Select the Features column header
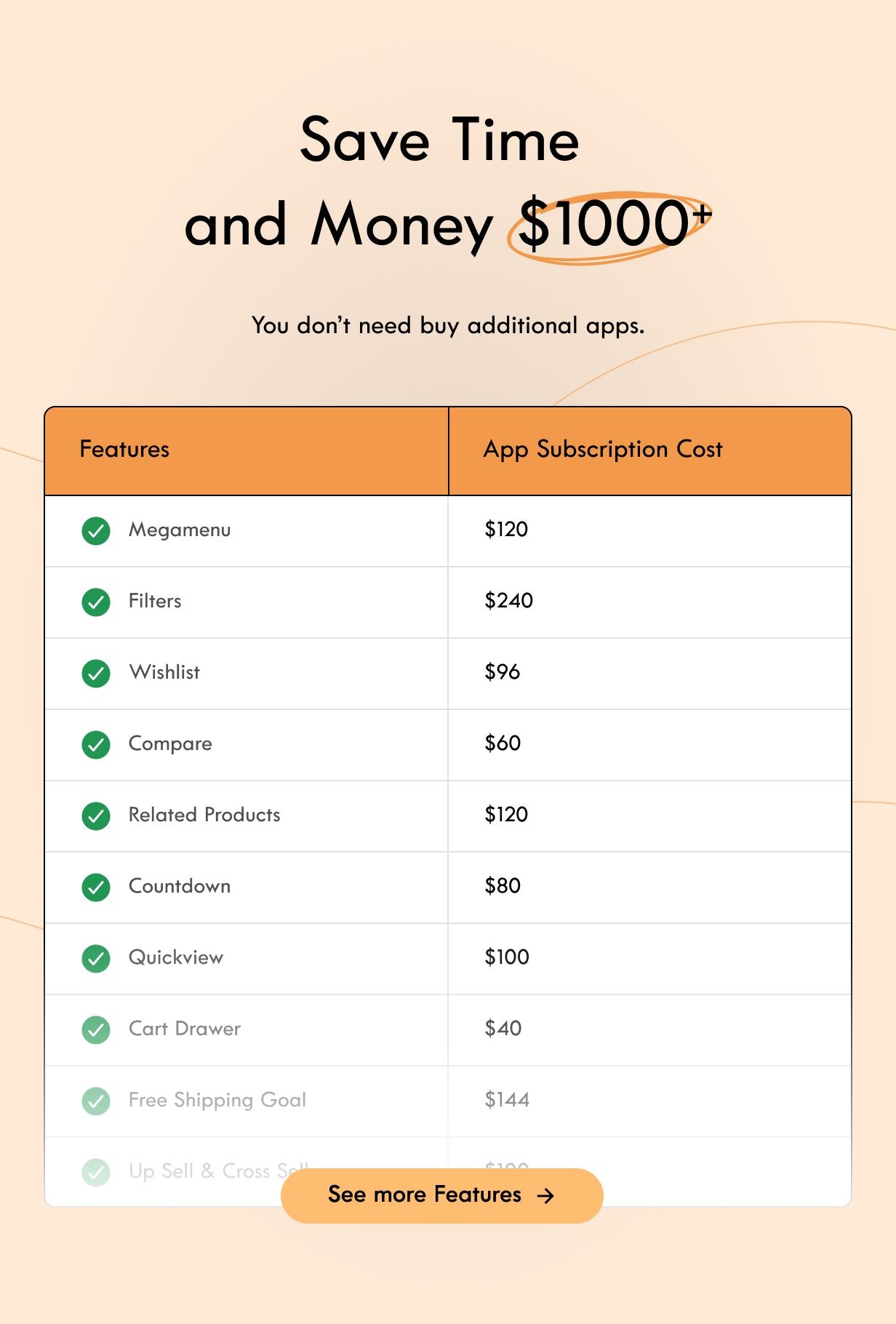The width and height of the screenshot is (896, 1324). (125, 450)
